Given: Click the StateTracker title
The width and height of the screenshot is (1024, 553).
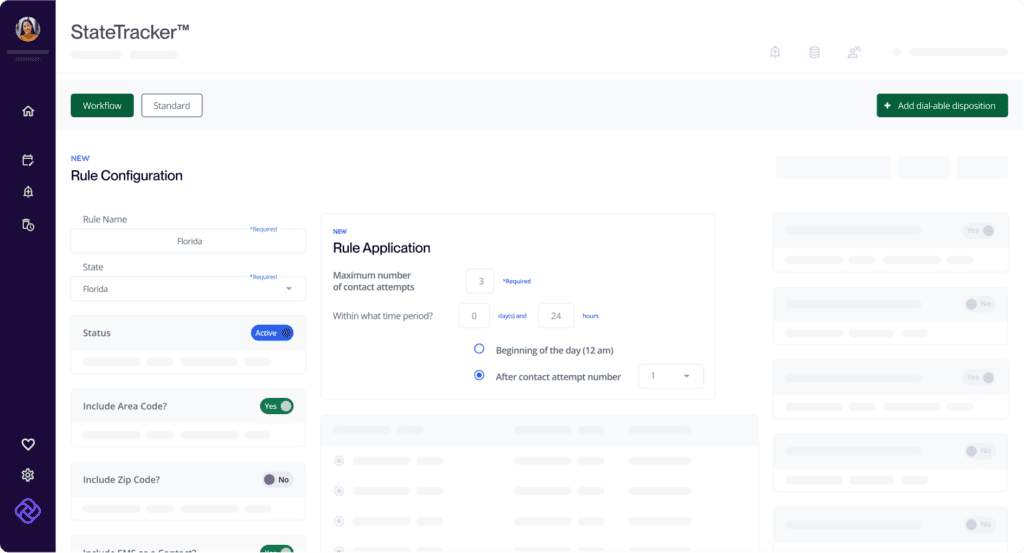Looking at the screenshot, I should point(130,32).
